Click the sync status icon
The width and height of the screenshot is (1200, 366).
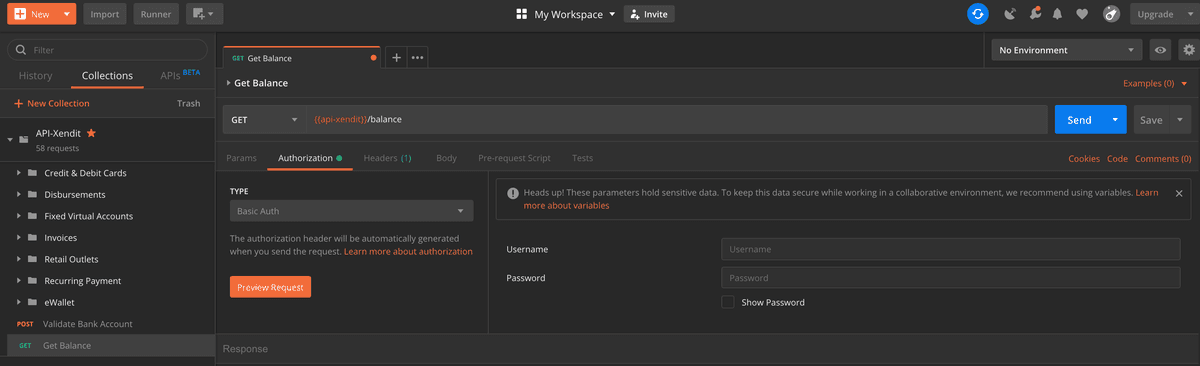click(978, 14)
